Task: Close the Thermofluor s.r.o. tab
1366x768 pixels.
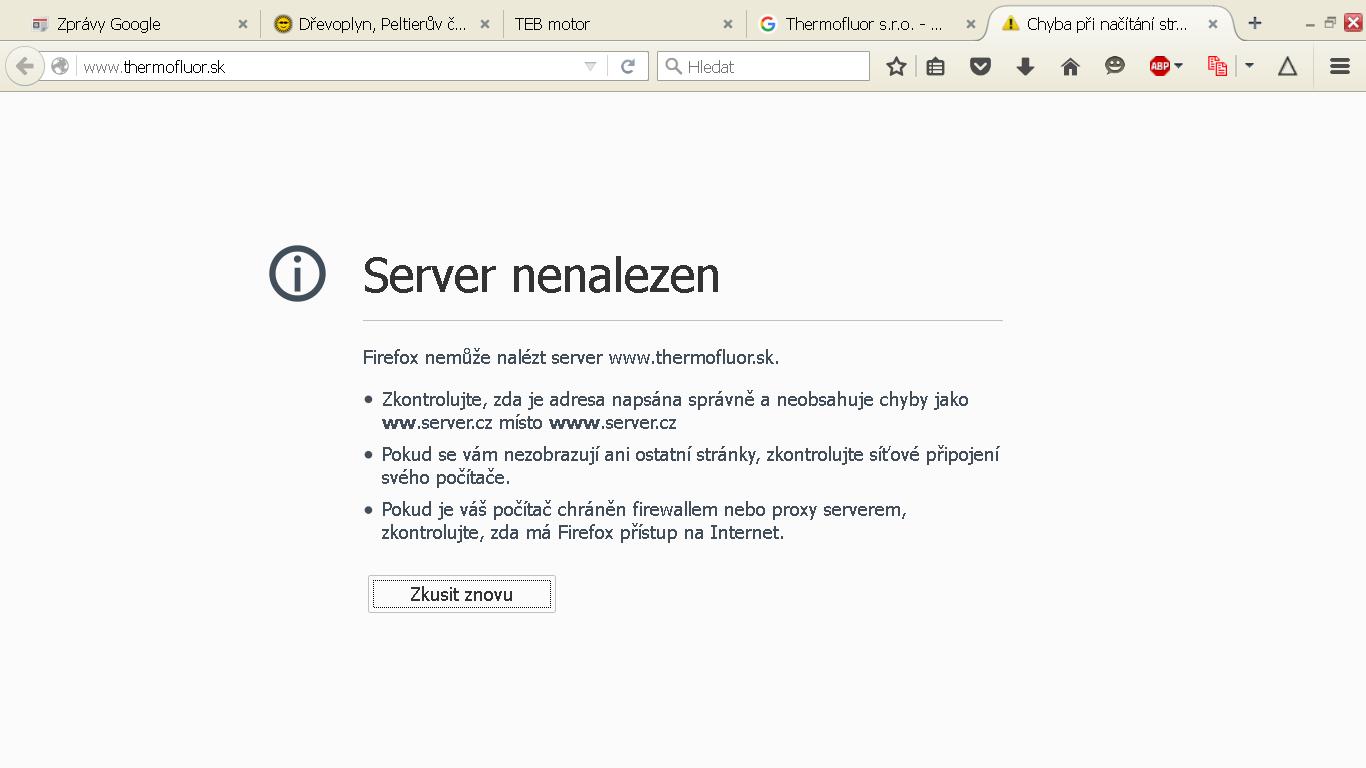Action: pyautogui.click(x=970, y=24)
